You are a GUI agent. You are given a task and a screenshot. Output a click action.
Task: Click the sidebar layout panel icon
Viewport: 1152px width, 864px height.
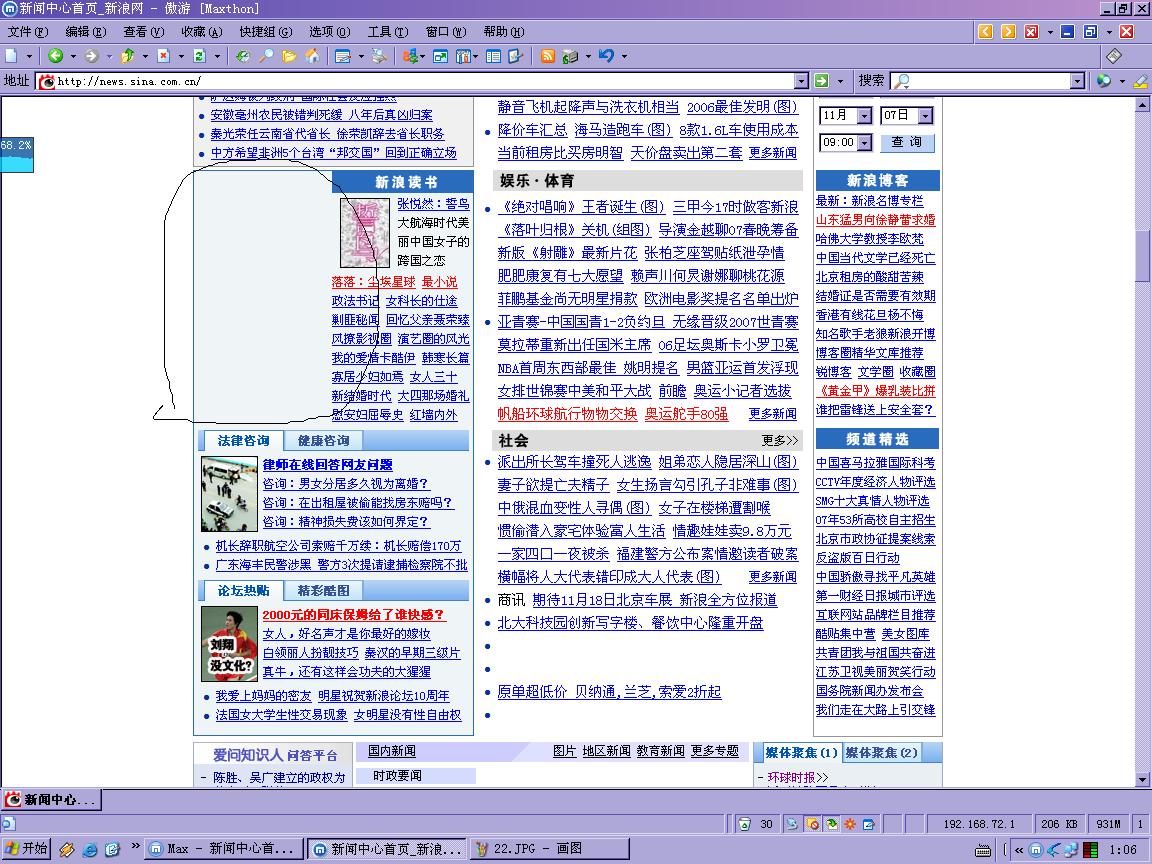[493, 56]
